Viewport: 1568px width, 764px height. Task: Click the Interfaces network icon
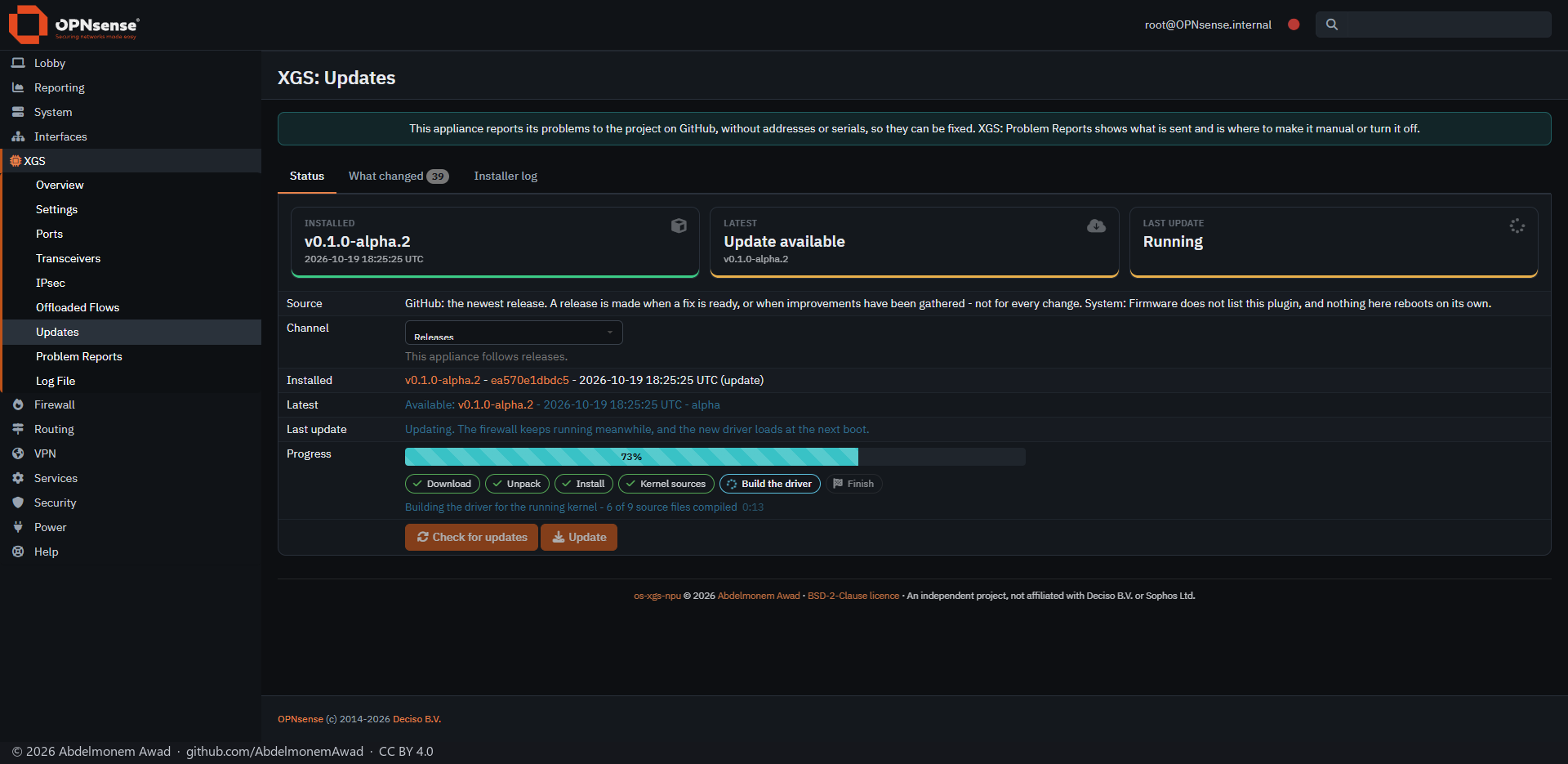(x=18, y=136)
